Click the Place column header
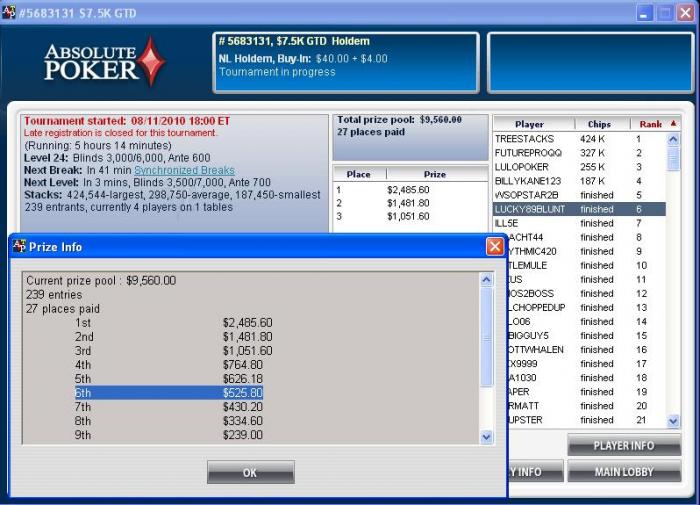 tap(360, 174)
